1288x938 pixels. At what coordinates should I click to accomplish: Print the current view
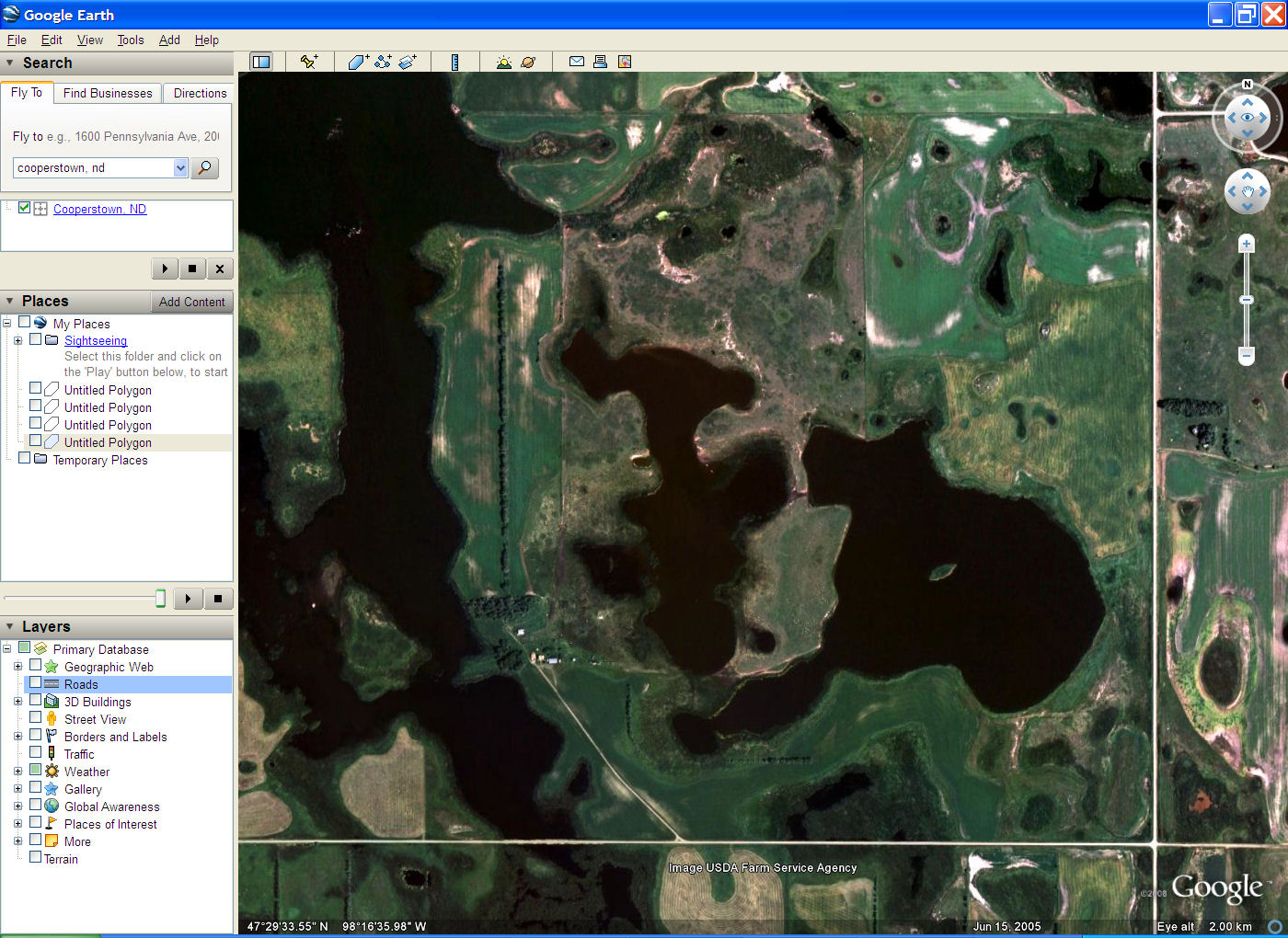(x=600, y=62)
